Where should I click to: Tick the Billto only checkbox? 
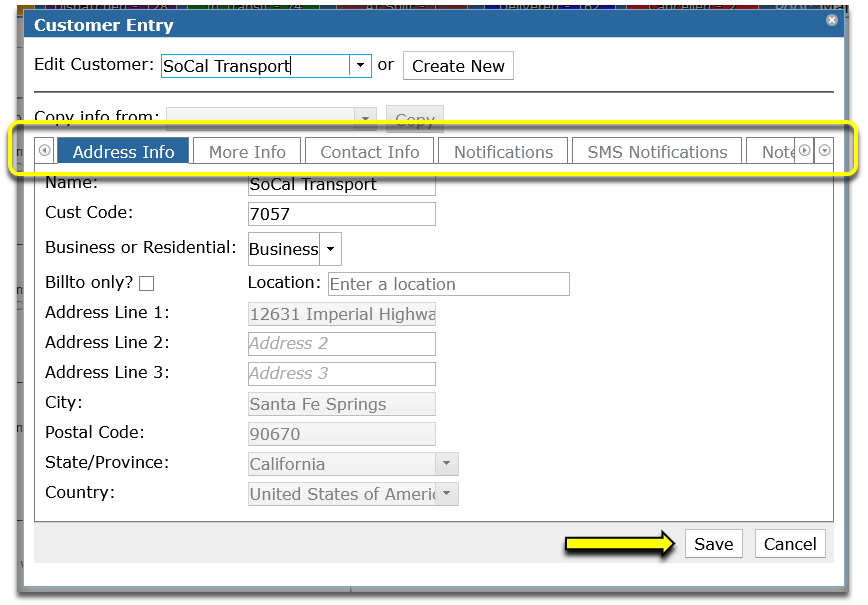[x=146, y=283]
